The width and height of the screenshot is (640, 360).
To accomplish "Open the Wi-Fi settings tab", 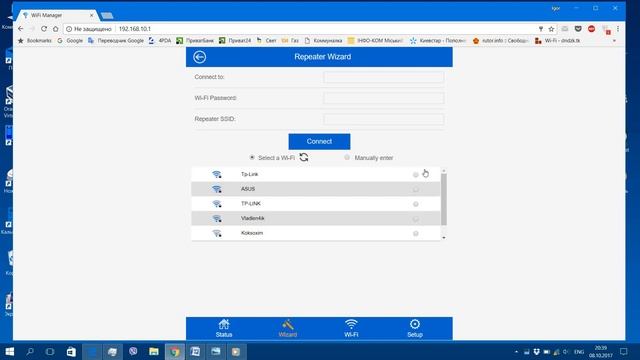I will click(x=351, y=328).
